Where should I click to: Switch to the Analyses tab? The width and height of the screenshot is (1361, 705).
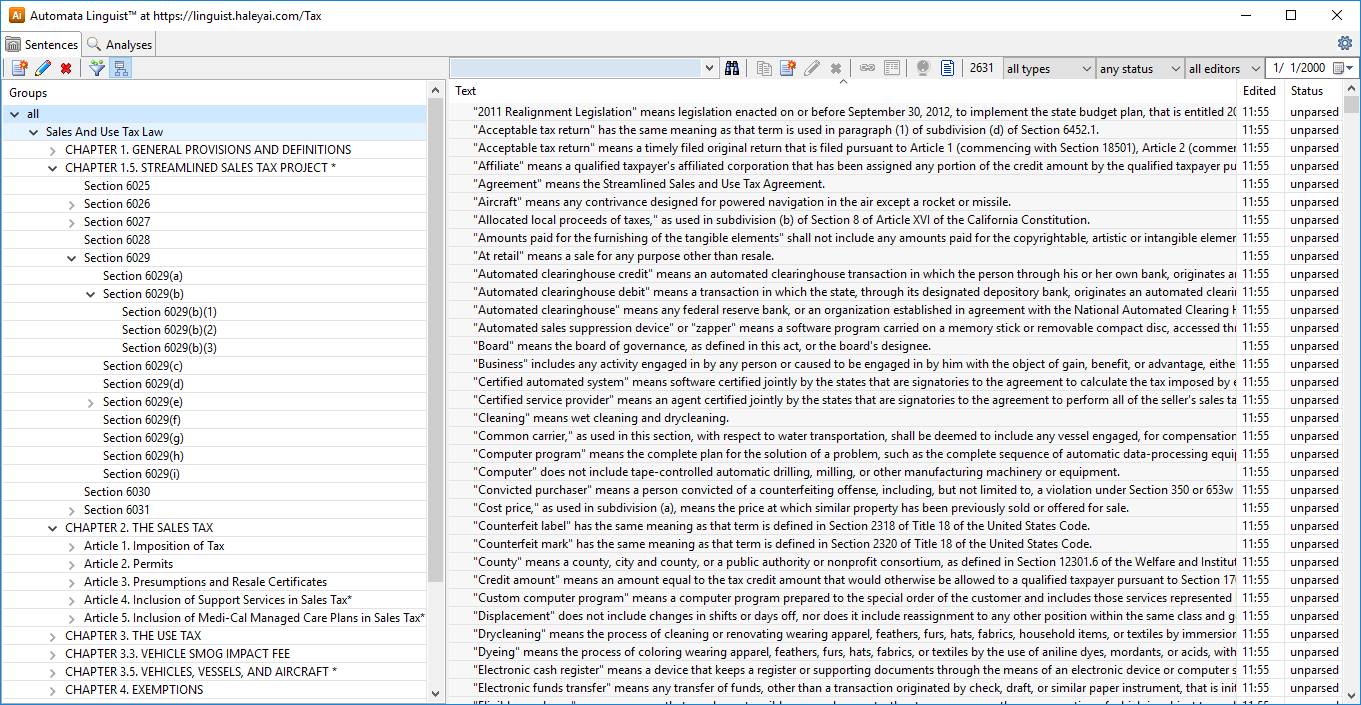coord(119,44)
